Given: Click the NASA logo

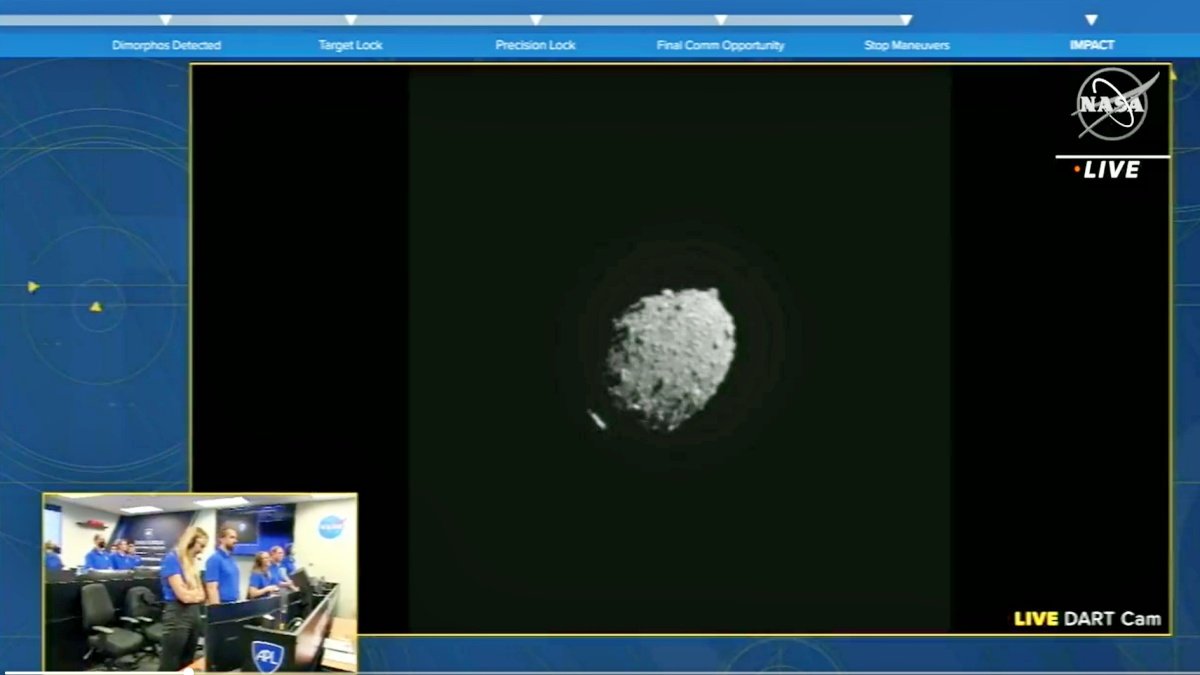Looking at the screenshot, I should 1113,104.
